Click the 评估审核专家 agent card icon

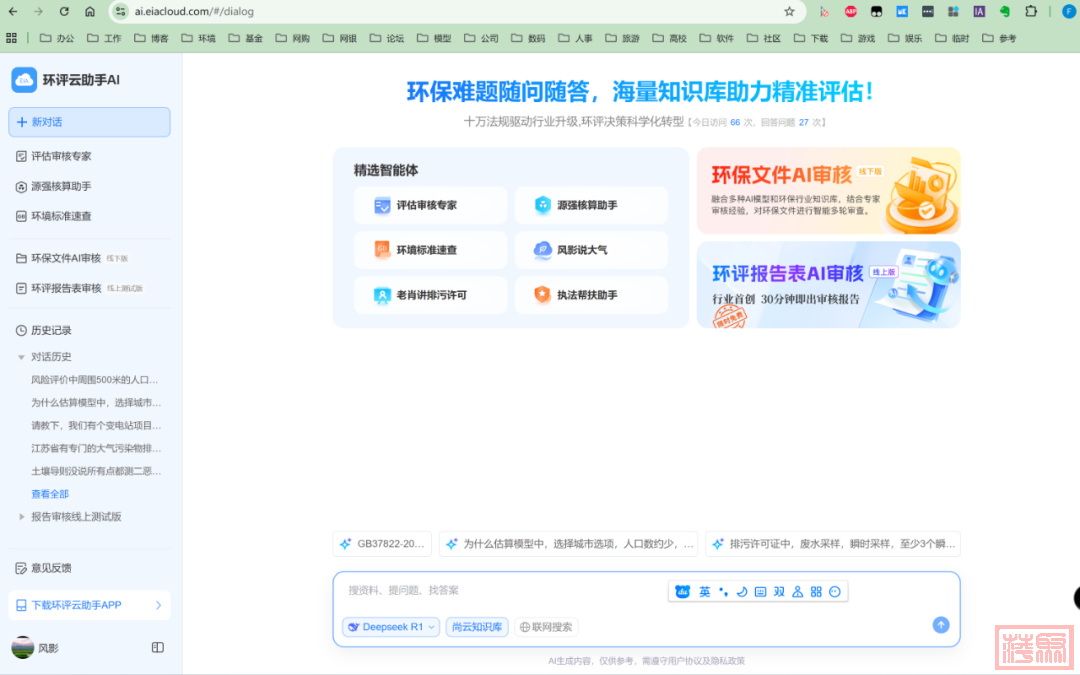coord(382,205)
